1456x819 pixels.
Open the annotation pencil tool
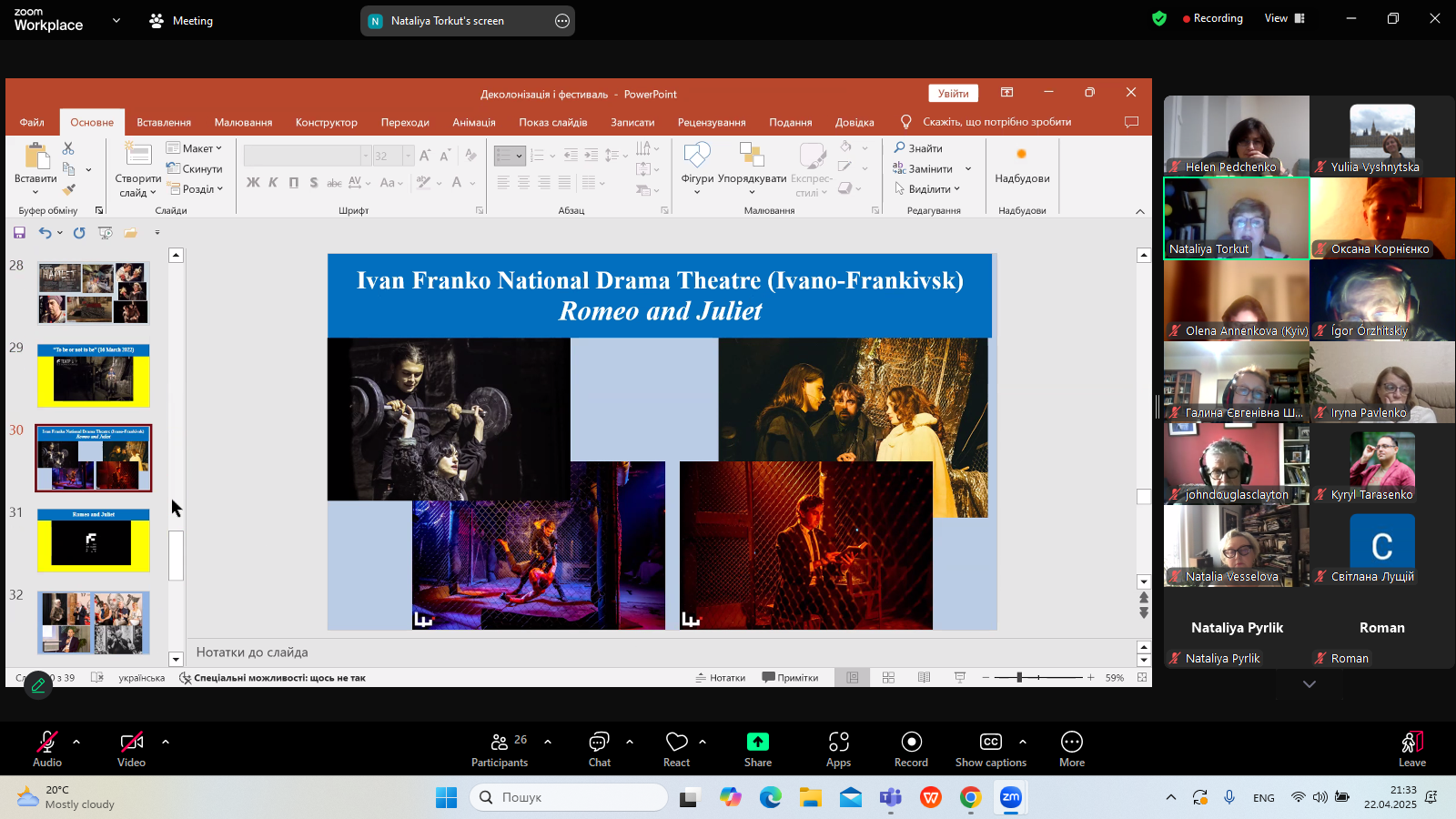38,685
